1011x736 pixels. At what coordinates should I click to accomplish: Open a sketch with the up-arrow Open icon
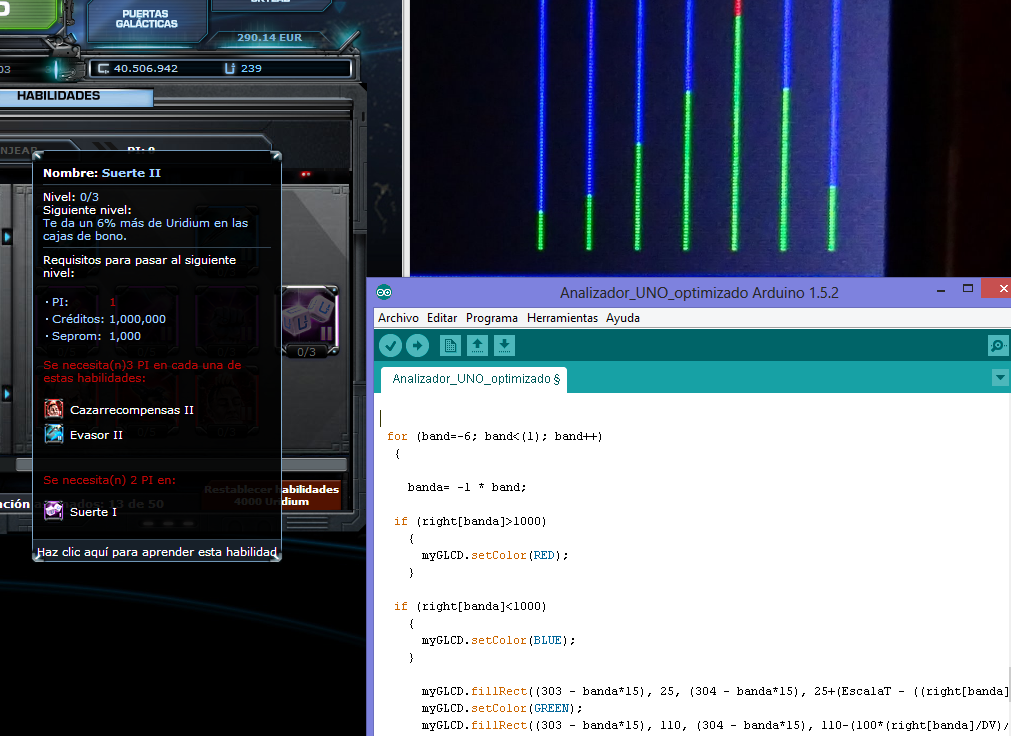click(477, 346)
